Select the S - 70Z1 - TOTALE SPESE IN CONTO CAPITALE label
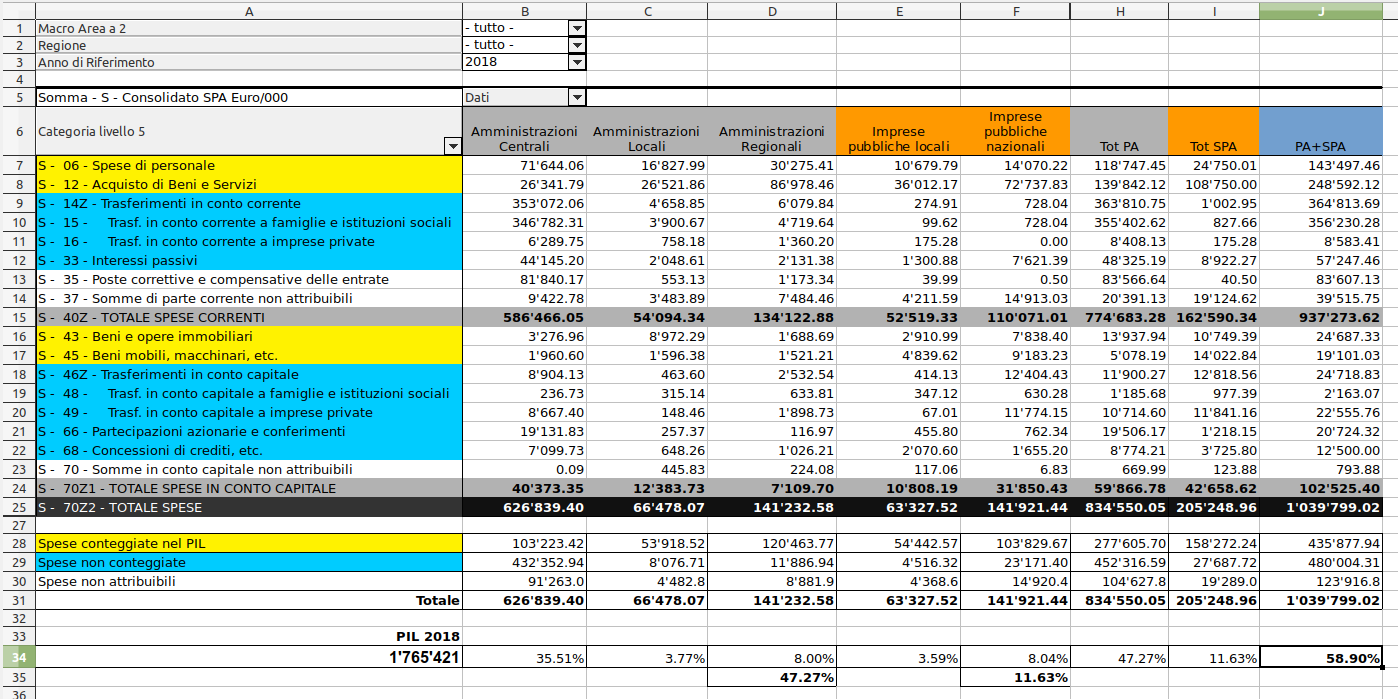The width and height of the screenshot is (1398, 699). [249, 488]
